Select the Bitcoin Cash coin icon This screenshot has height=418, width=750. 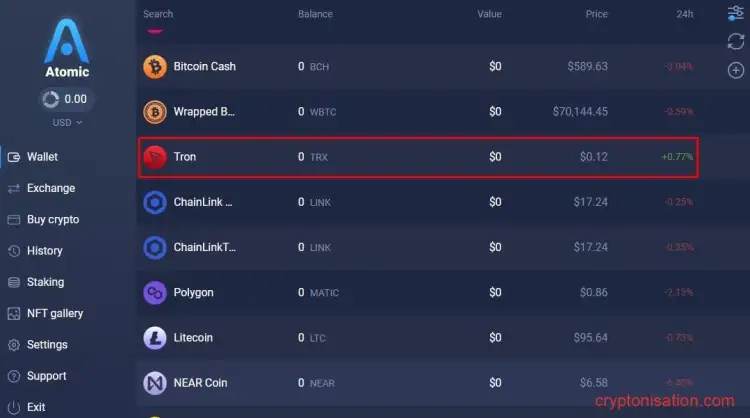coord(155,66)
